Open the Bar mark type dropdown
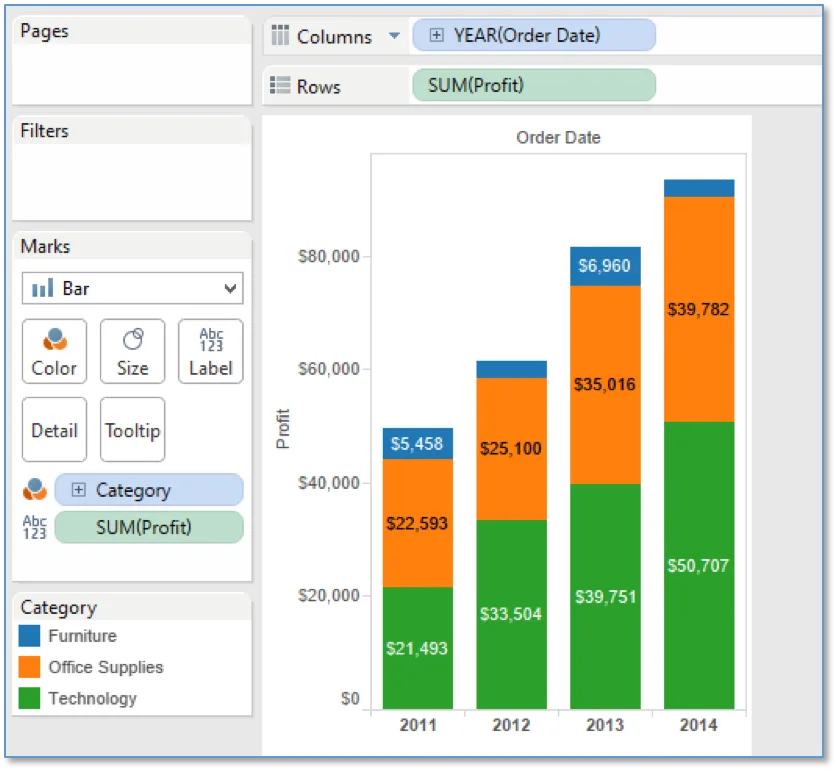Screen dimensions: 837x771 tap(132, 288)
